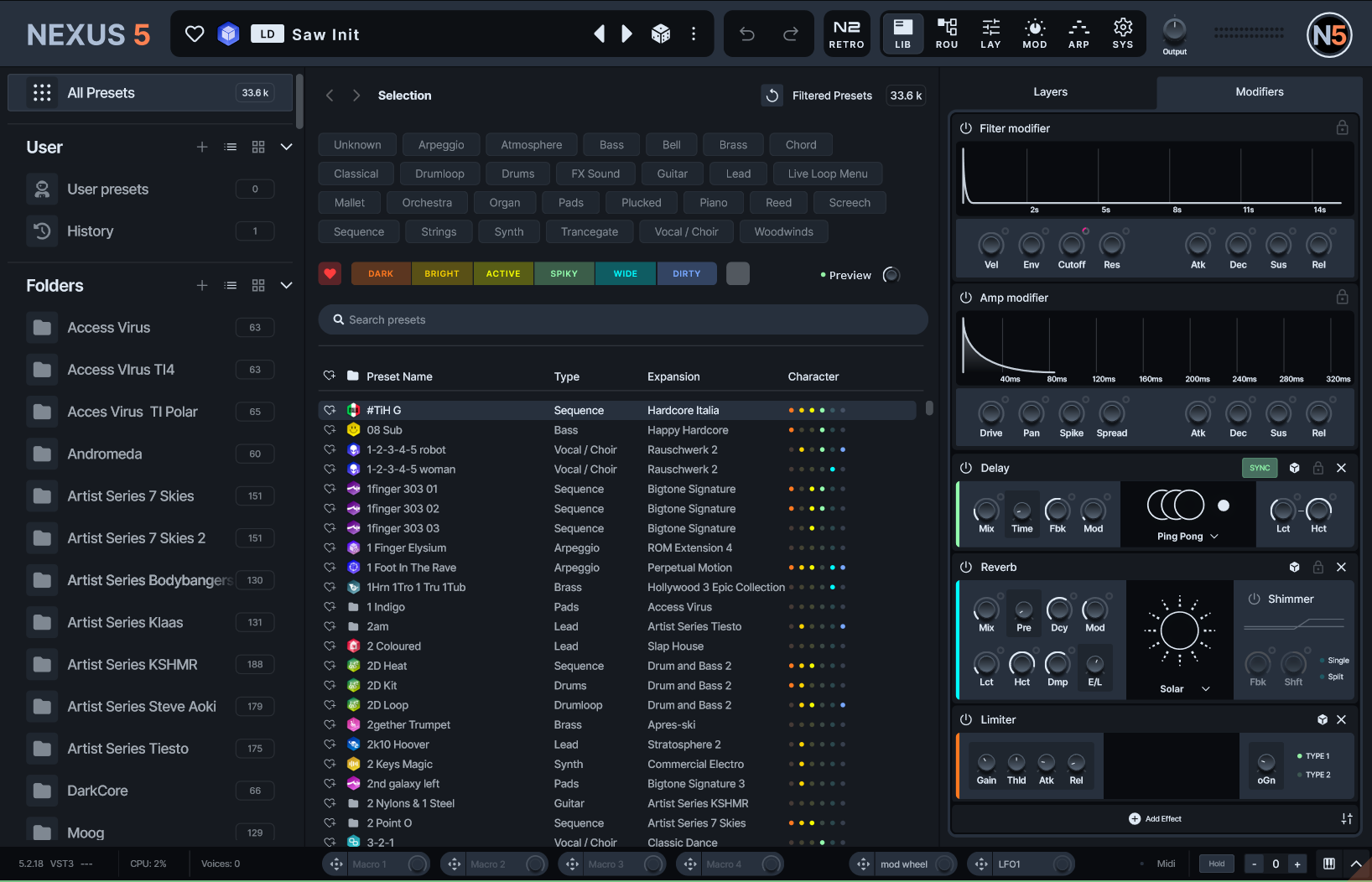Select the 08 Sub preset row
This screenshot has height=882, width=1372.
click(x=617, y=430)
